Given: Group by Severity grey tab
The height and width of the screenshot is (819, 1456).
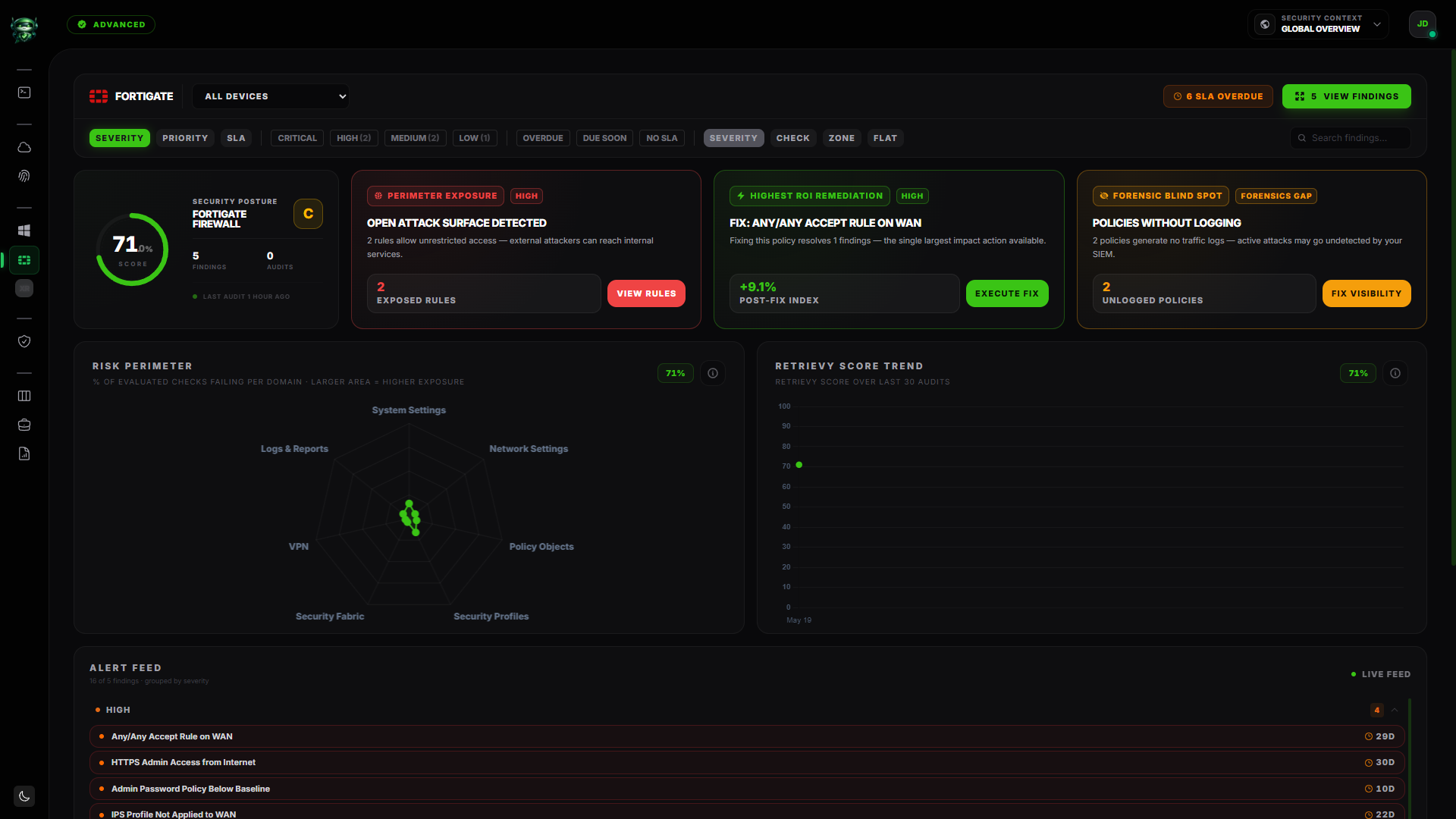Looking at the screenshot, I should (x=733, y=138).
